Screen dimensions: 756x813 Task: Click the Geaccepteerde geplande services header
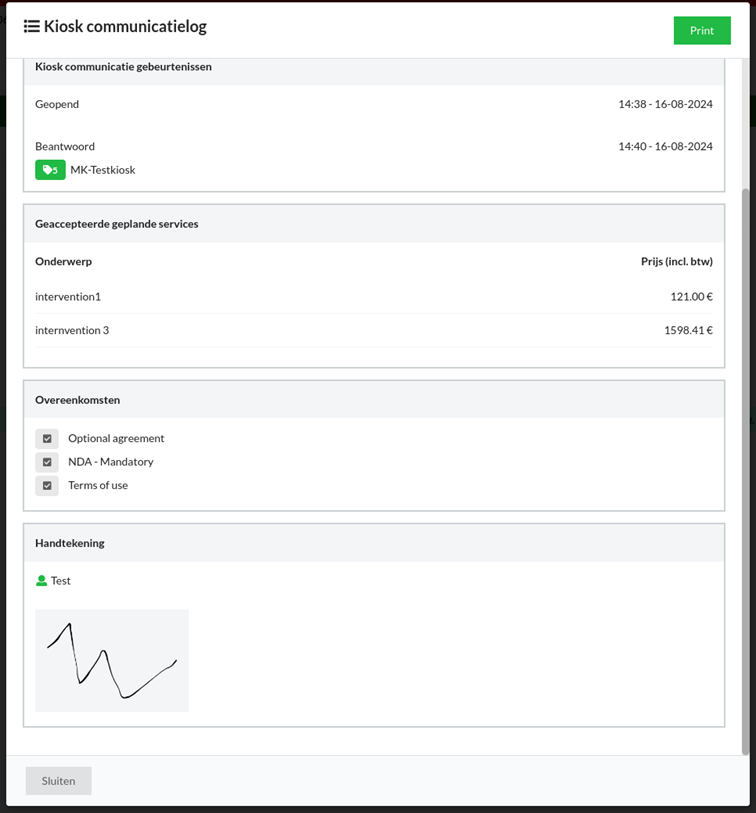(x=116, y=224)
